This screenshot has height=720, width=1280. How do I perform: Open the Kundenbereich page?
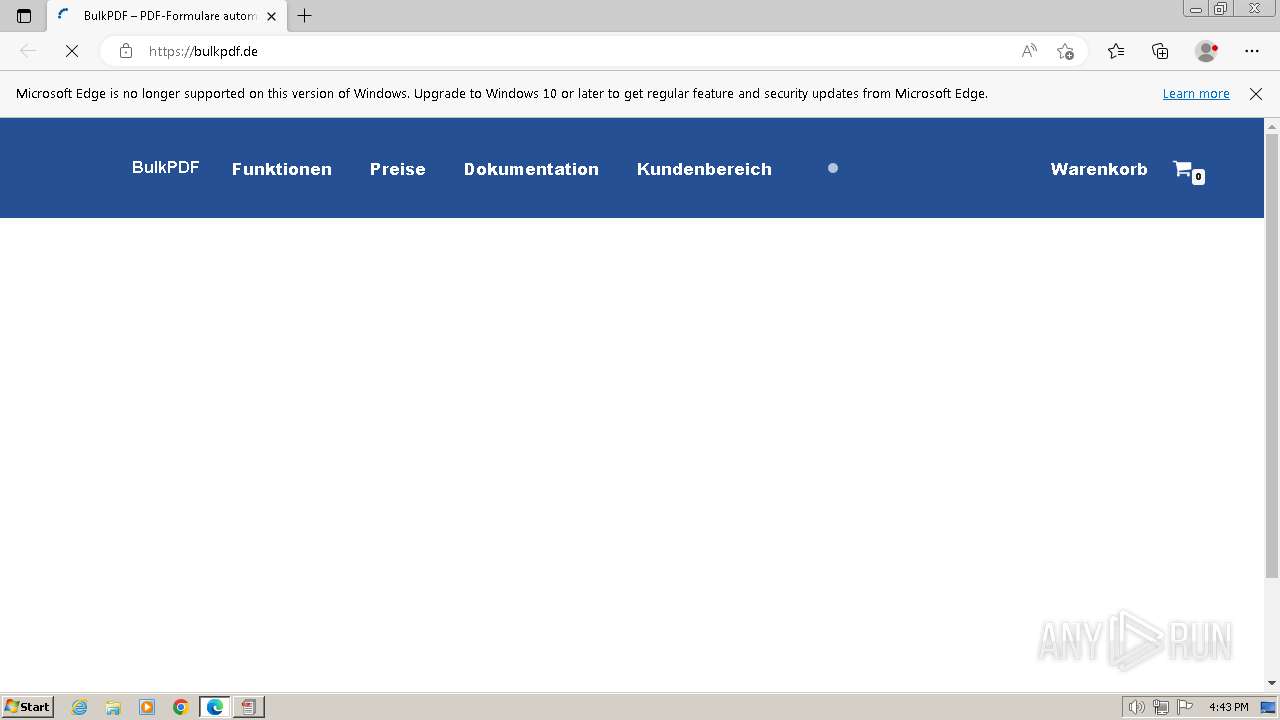click(x=704, y=169)
